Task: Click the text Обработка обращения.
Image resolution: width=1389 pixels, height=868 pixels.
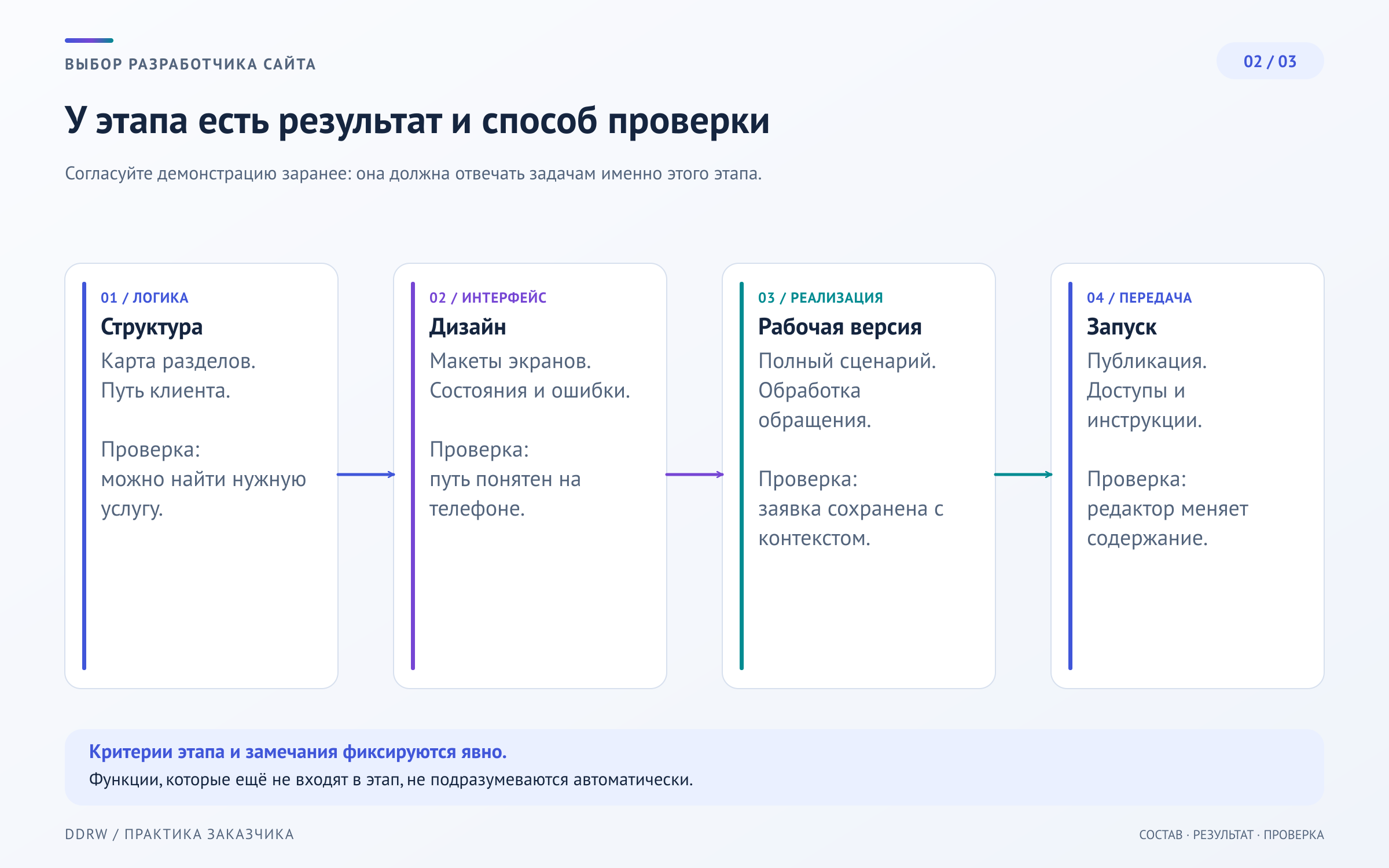Action: point(815,405)
